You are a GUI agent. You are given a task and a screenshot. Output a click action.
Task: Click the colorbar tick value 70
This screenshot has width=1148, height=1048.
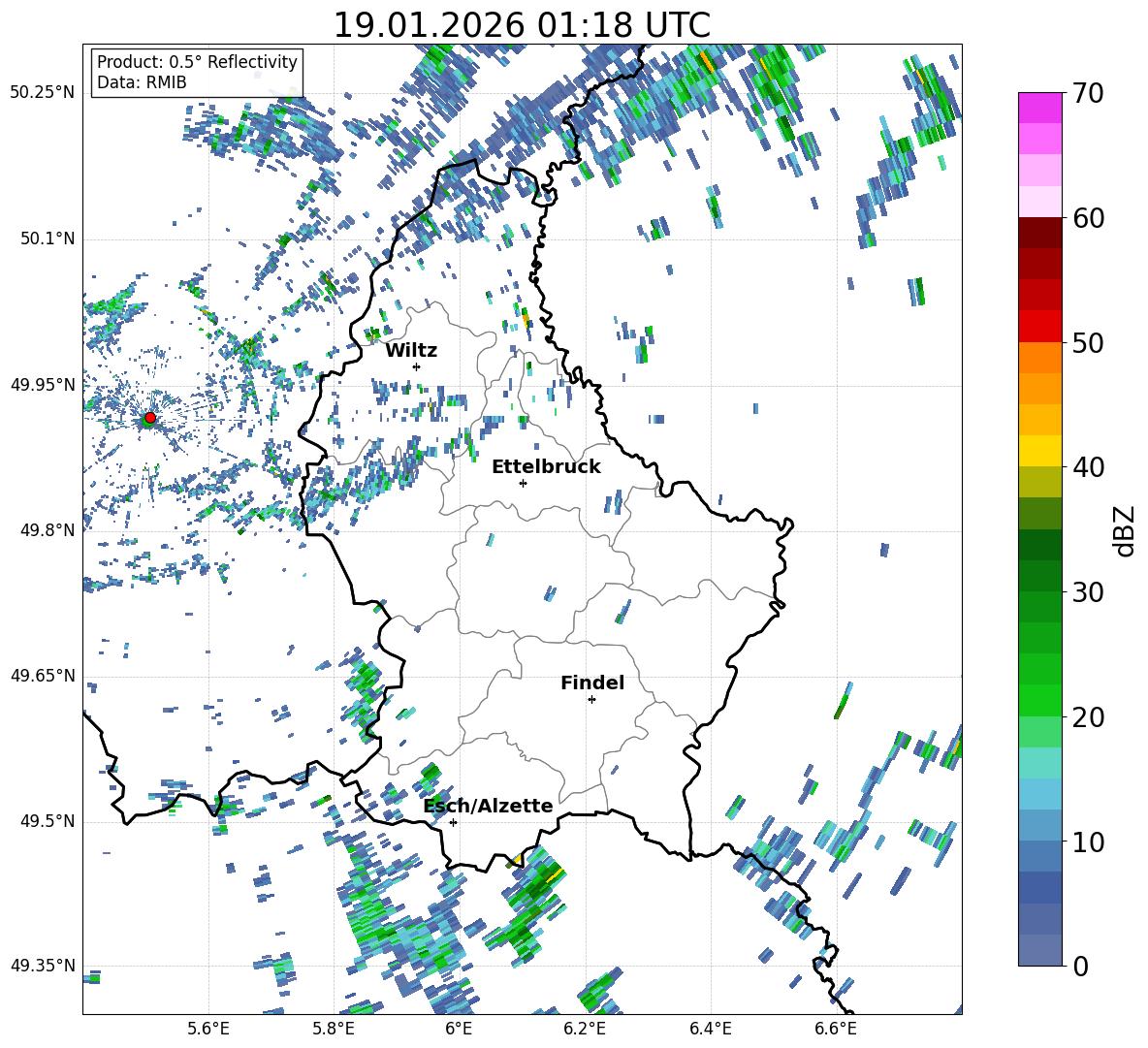coord(1088,94)
